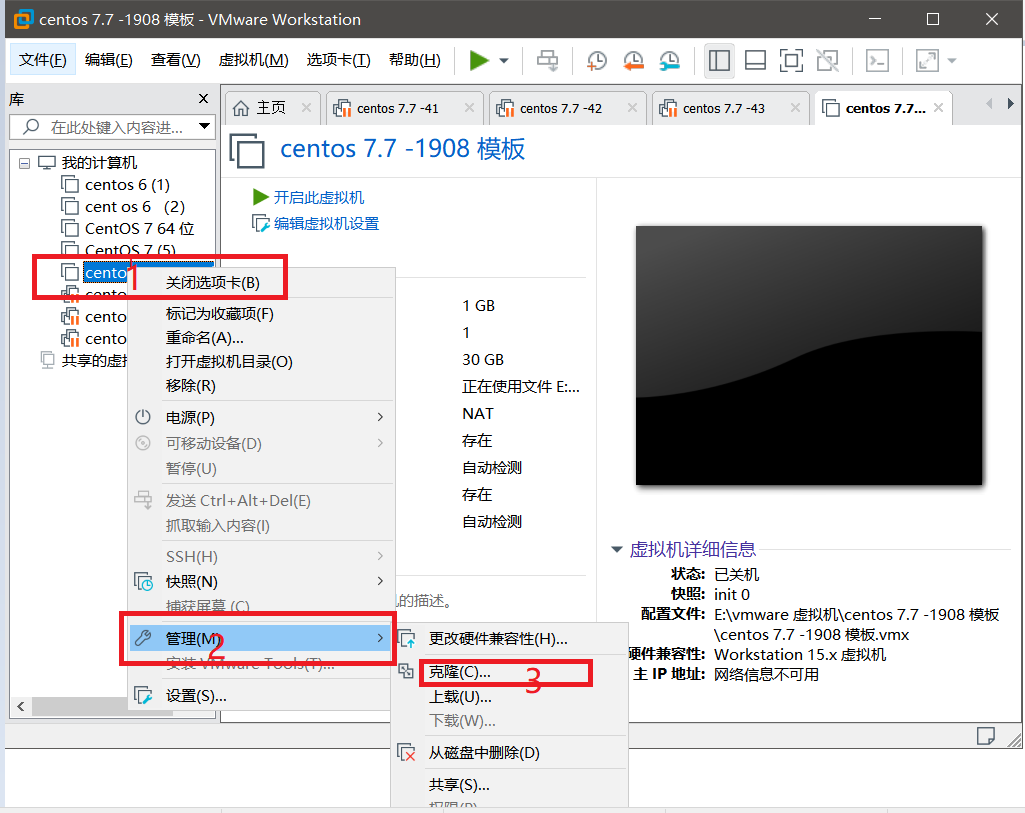Toggle the library sidebar view icon
The height and width of the screenshot is (813, 1025).
coord(719,61)
